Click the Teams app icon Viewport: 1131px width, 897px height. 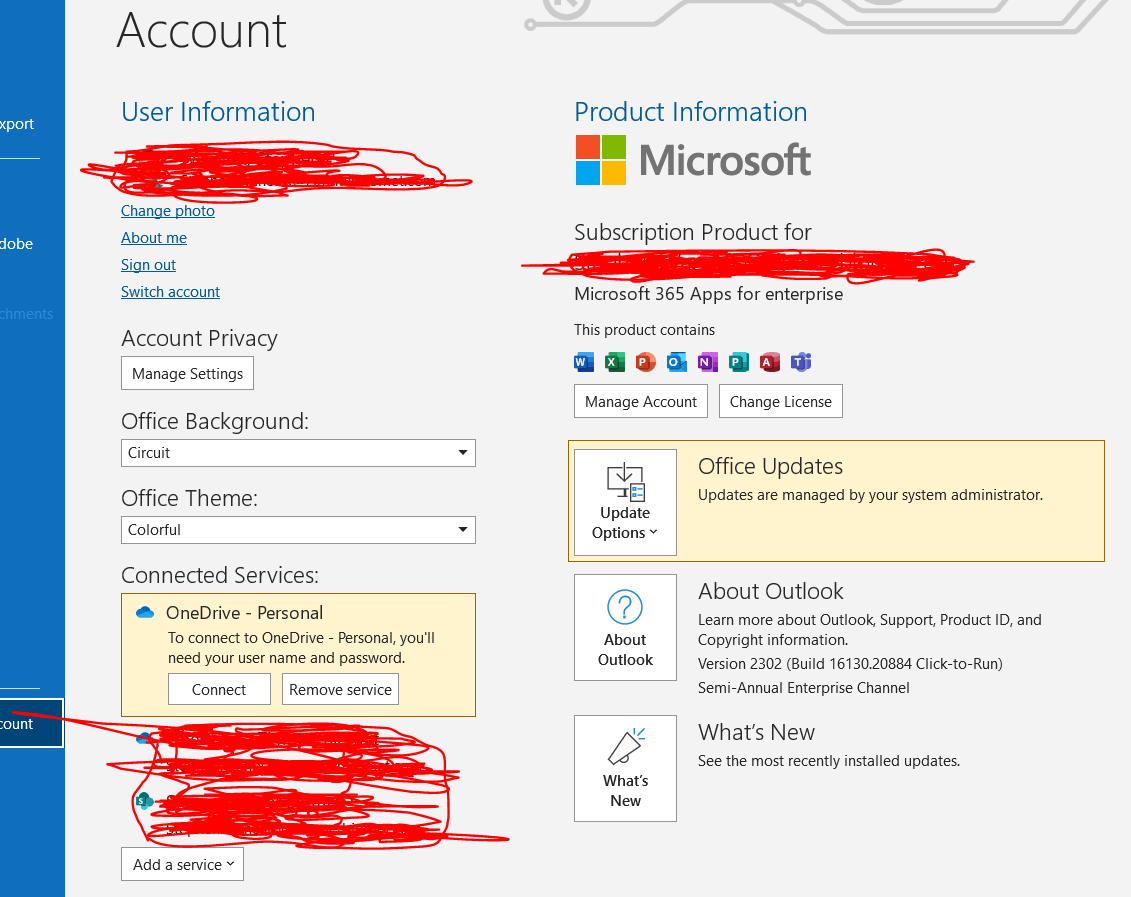point(801,362)
